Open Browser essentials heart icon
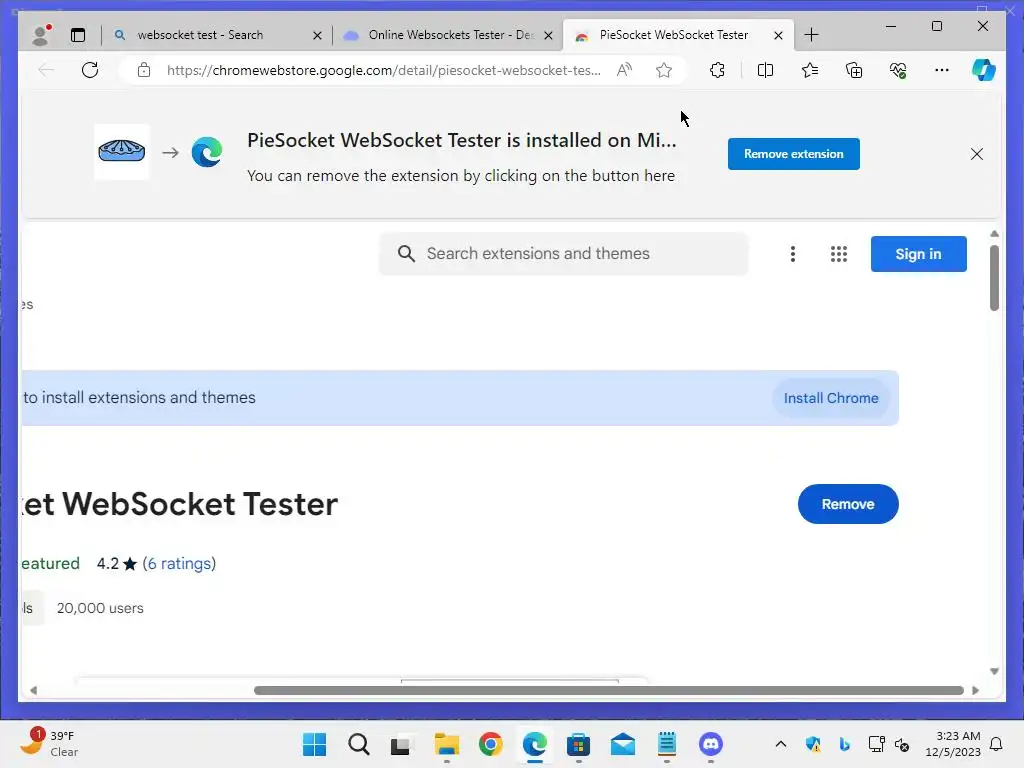This screenshot has height=768, width=1024. [x=898, y=70]
